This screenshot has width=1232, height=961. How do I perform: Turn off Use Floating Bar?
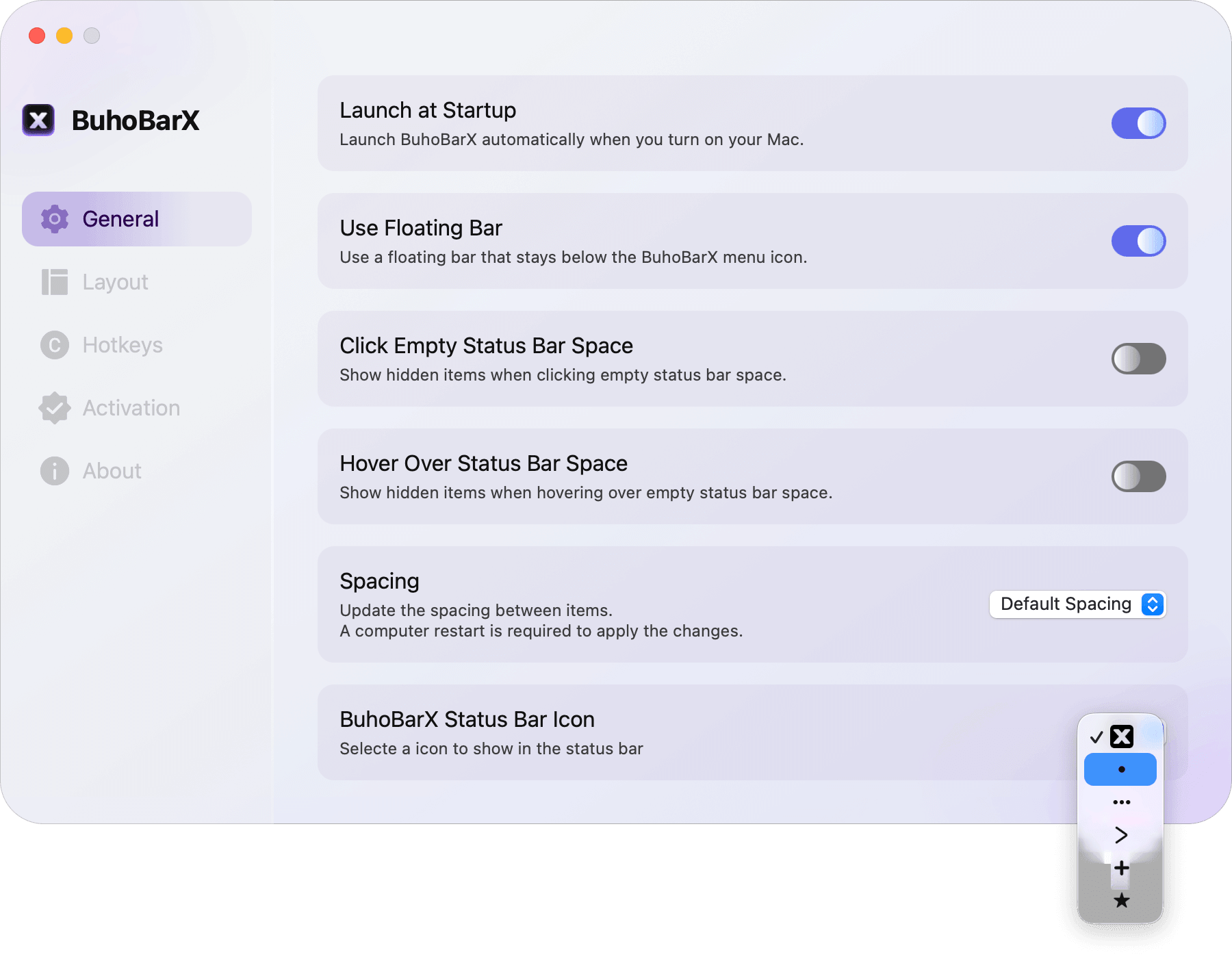coord(1139,241)
